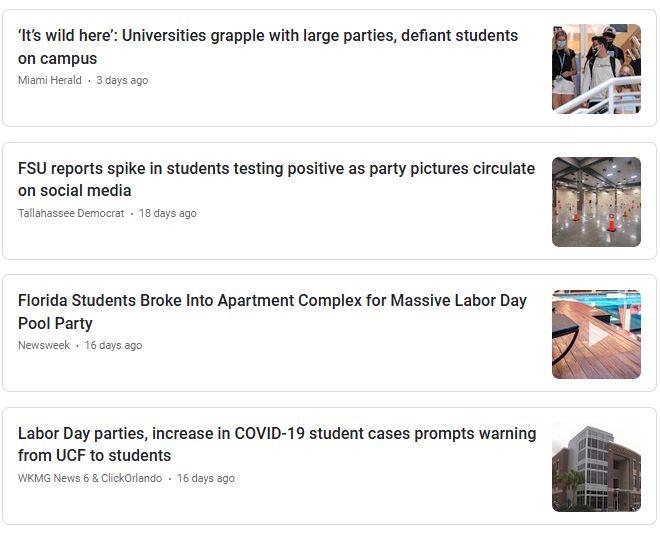Click the '3 days ago' timestamp
The height and width of the screenshot is (533, 660).
tap(122, 80)
